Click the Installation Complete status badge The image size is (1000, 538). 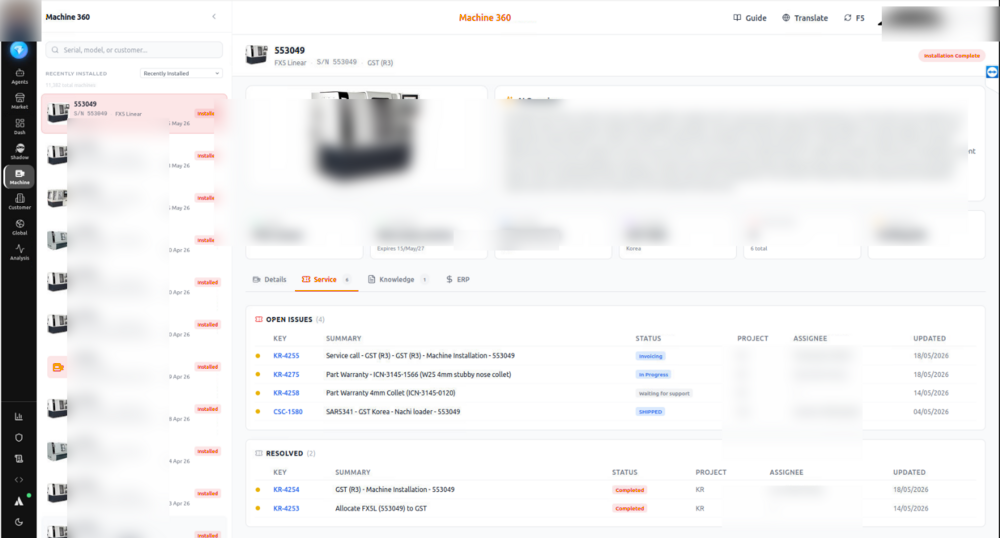click(x=952, y=55)
